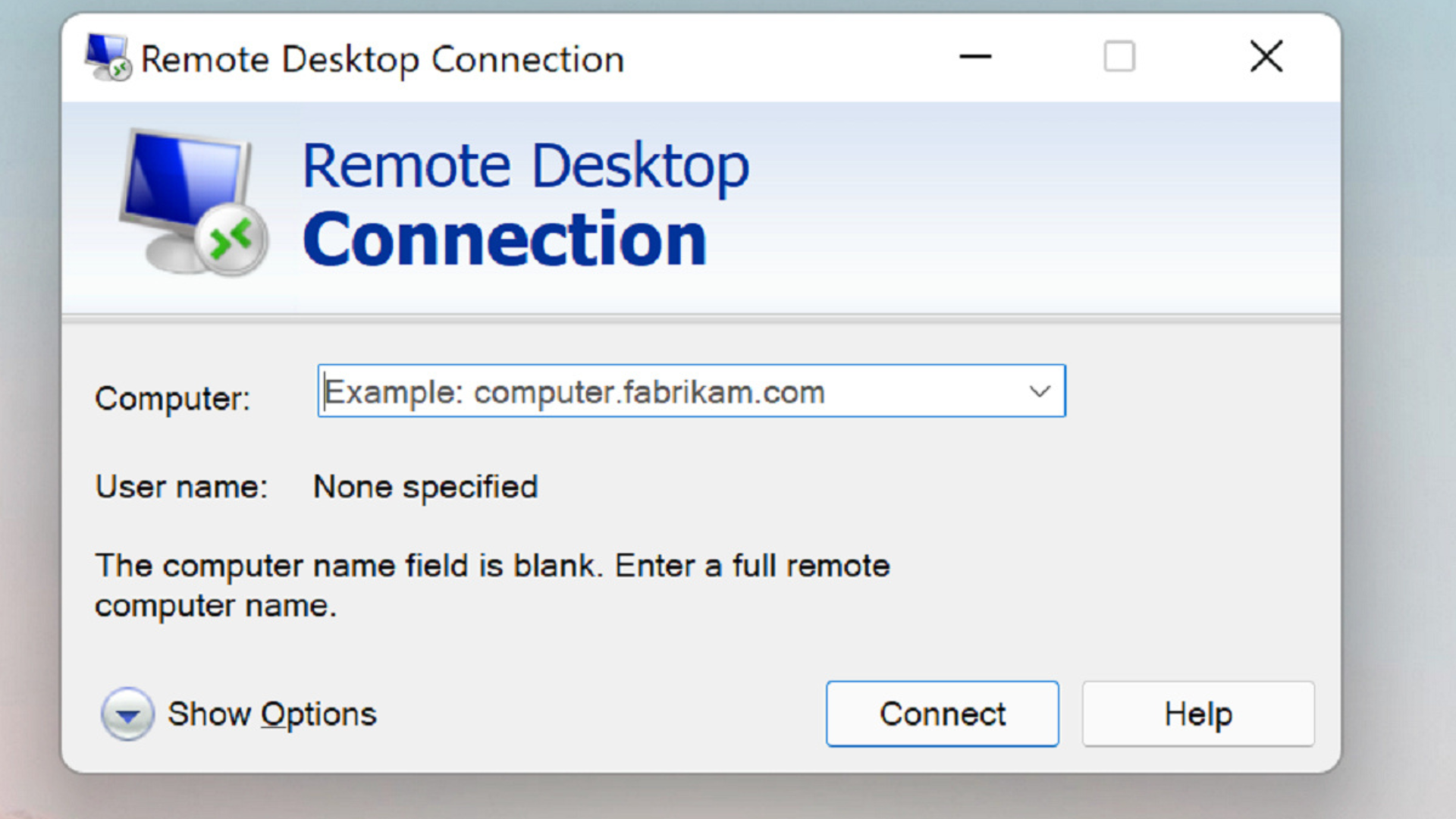The image size is (1456, 819).
Task: Click the small Remote Desktop title bar icon
Action: point(108,57)
